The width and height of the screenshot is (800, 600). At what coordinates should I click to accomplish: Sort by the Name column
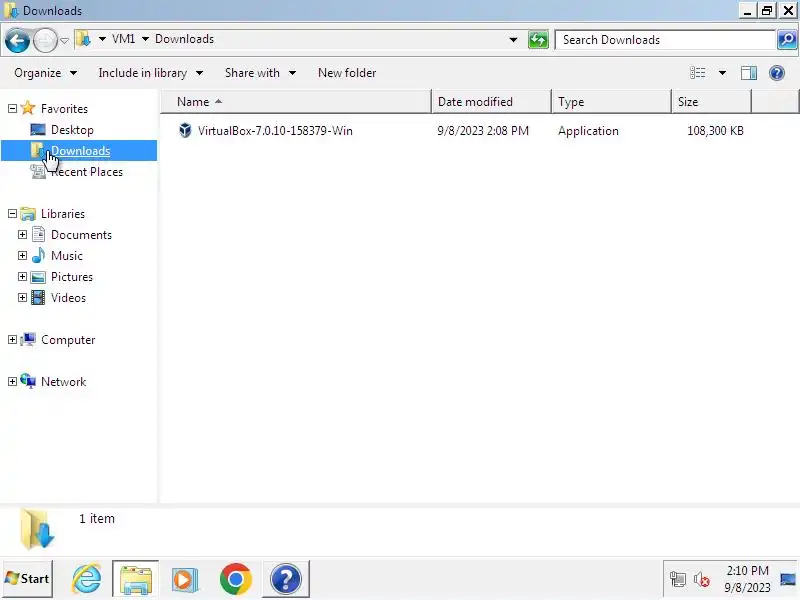tap(296, 102)
